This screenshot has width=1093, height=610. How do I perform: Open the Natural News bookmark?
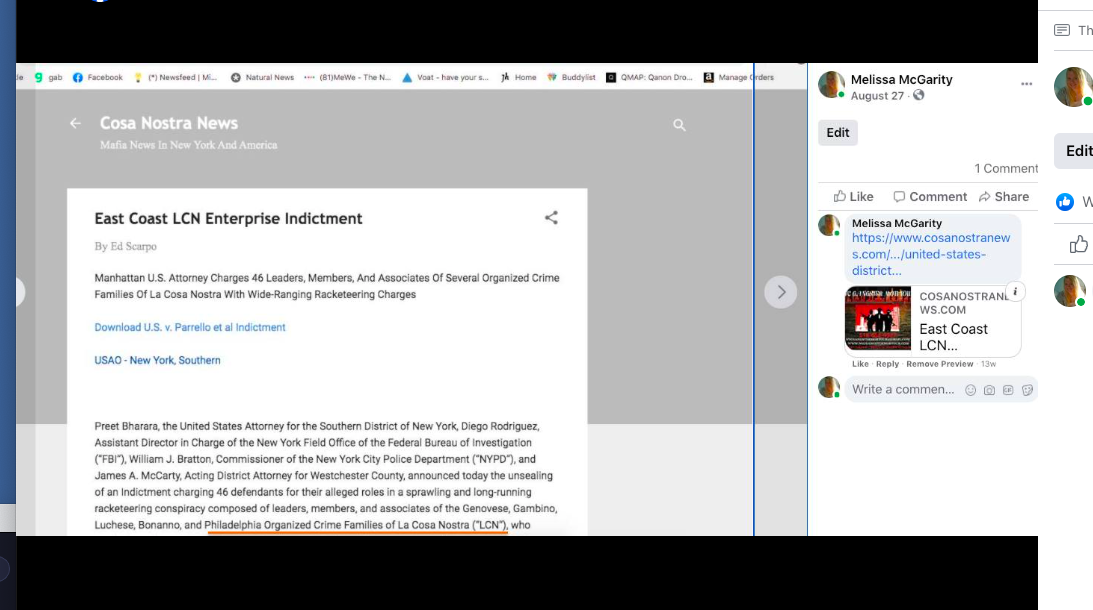[263, 77]
